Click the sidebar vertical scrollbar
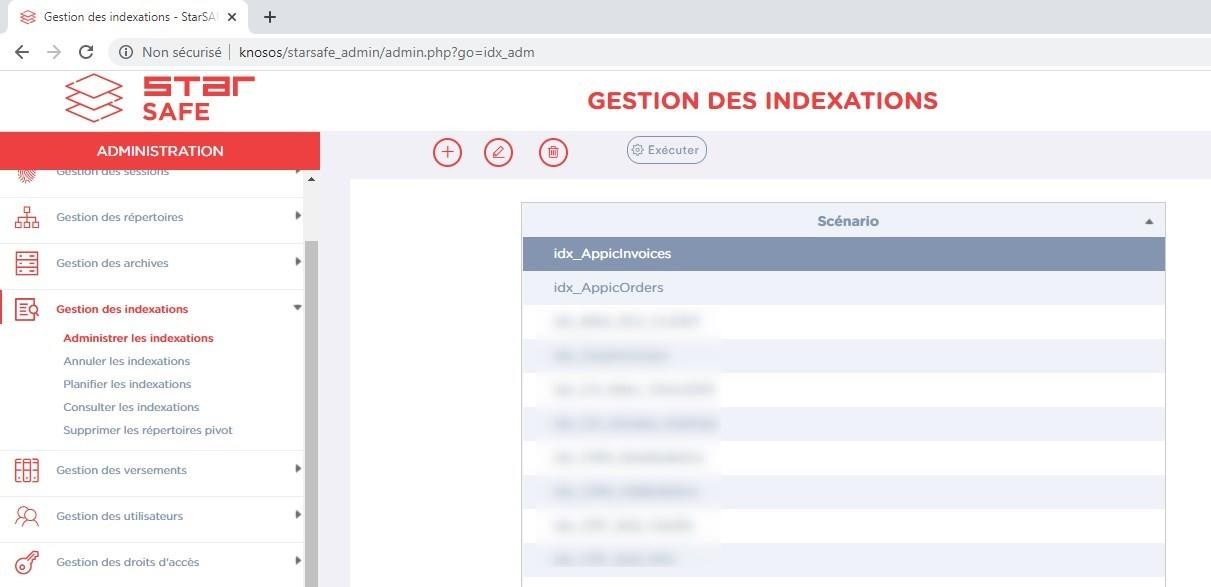1211x587 pixels. [311, 400]
